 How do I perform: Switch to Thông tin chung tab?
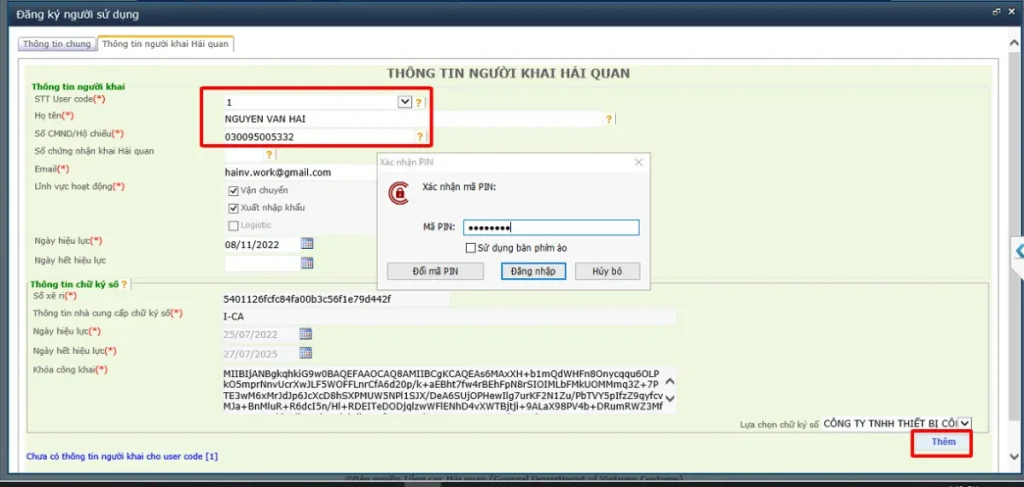point(57,44)
